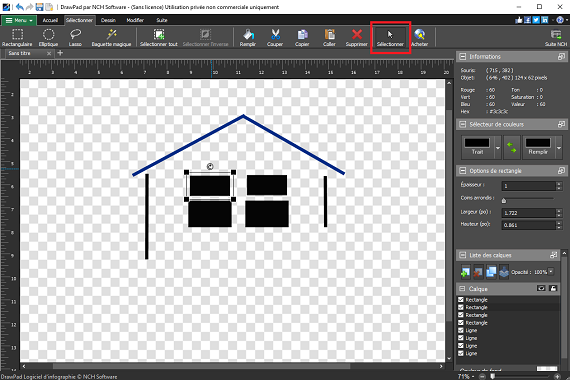This screenshot has height=380, width=570.
Task: Click the add new layer icon
Action: coord(465,272)
